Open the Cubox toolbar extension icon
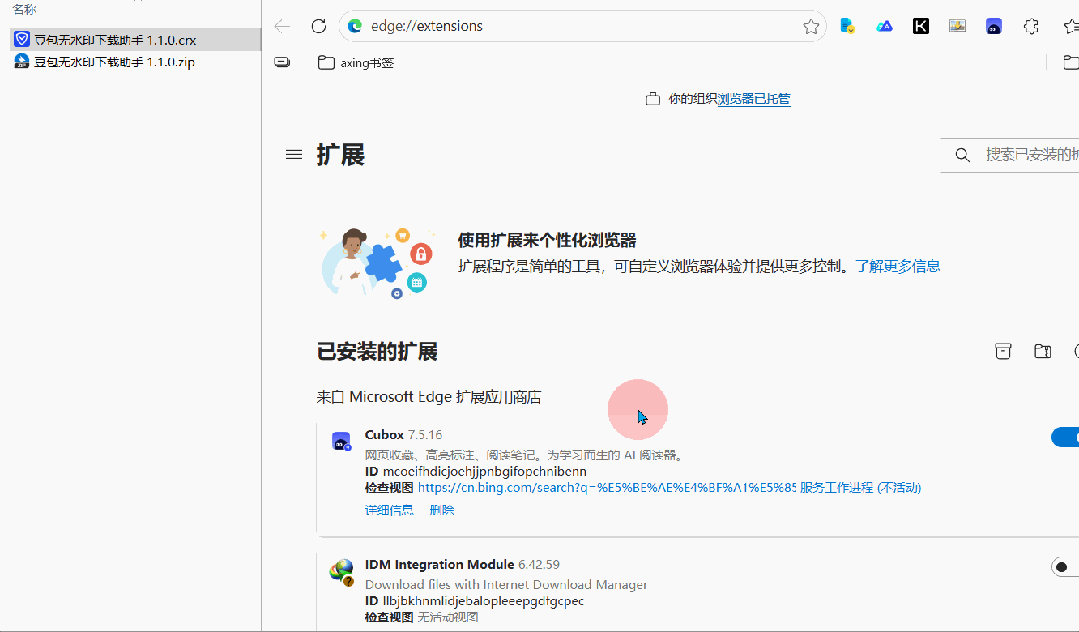This screenshot has height=632, width=1079. 994,26
